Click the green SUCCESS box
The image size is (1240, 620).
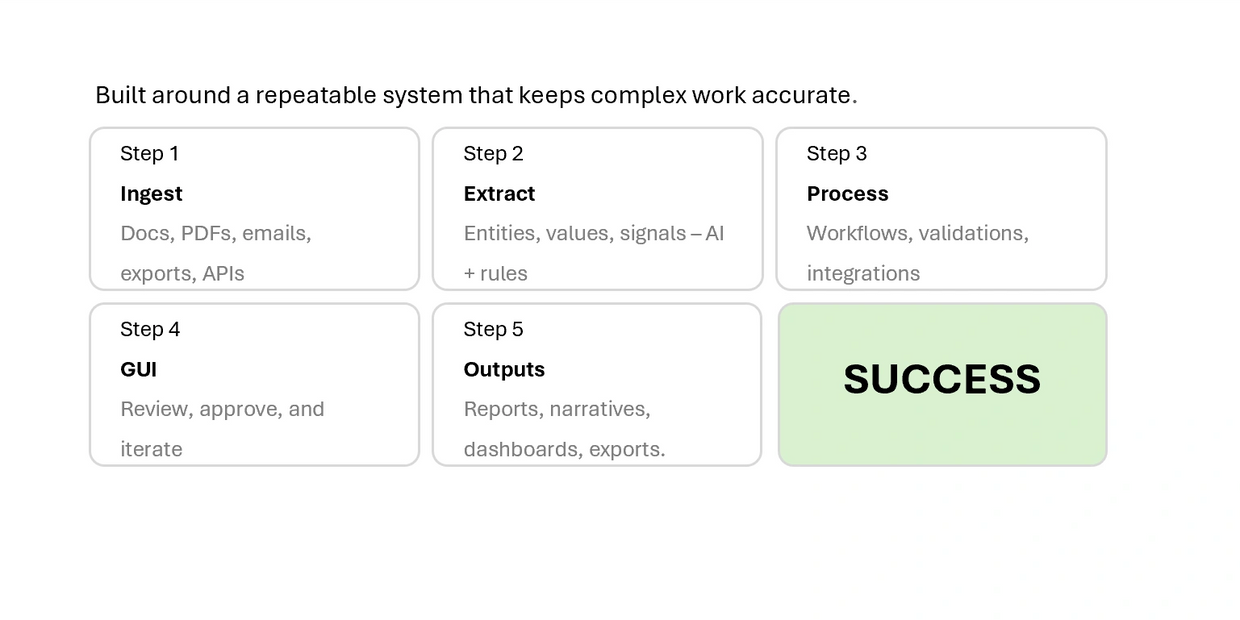pos(942,384)
